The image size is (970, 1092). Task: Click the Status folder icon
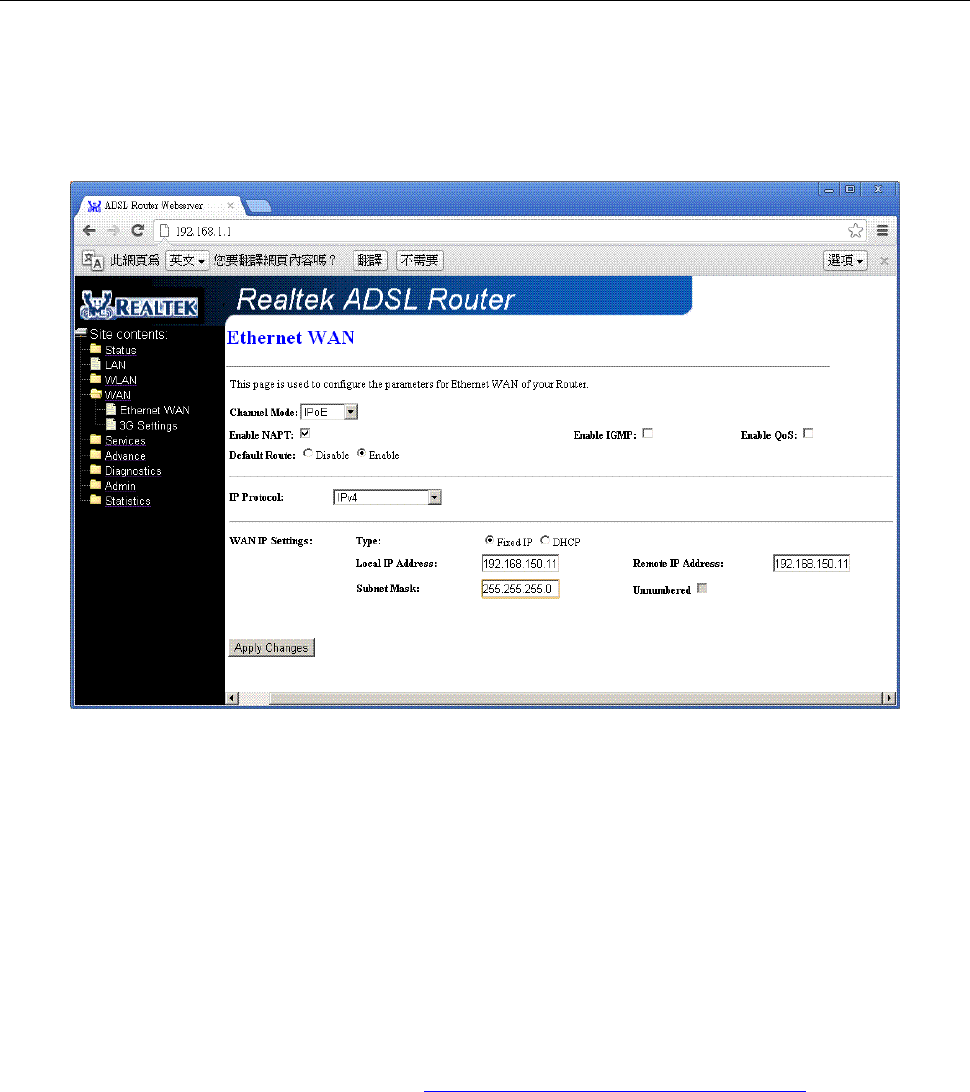(96, 349)
